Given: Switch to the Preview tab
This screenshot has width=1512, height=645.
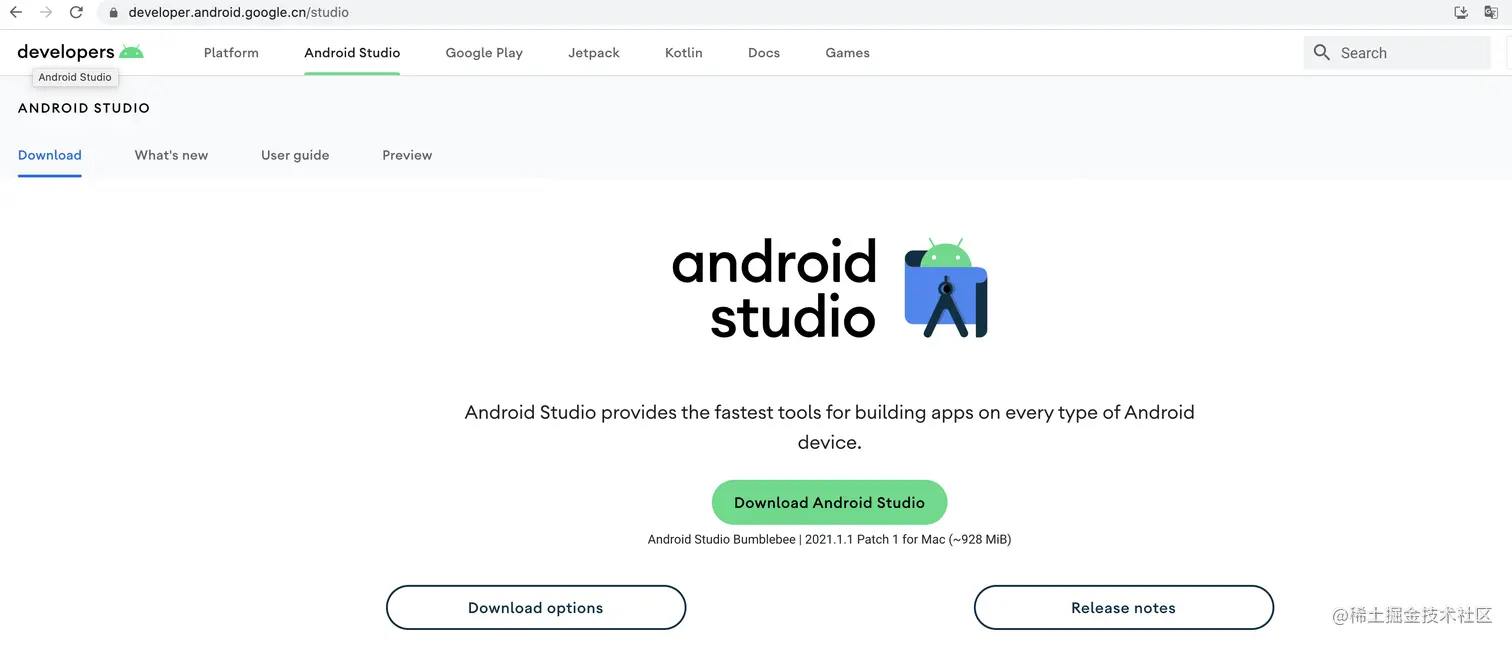Looking at the screenshot, I should tap(407, 155).
